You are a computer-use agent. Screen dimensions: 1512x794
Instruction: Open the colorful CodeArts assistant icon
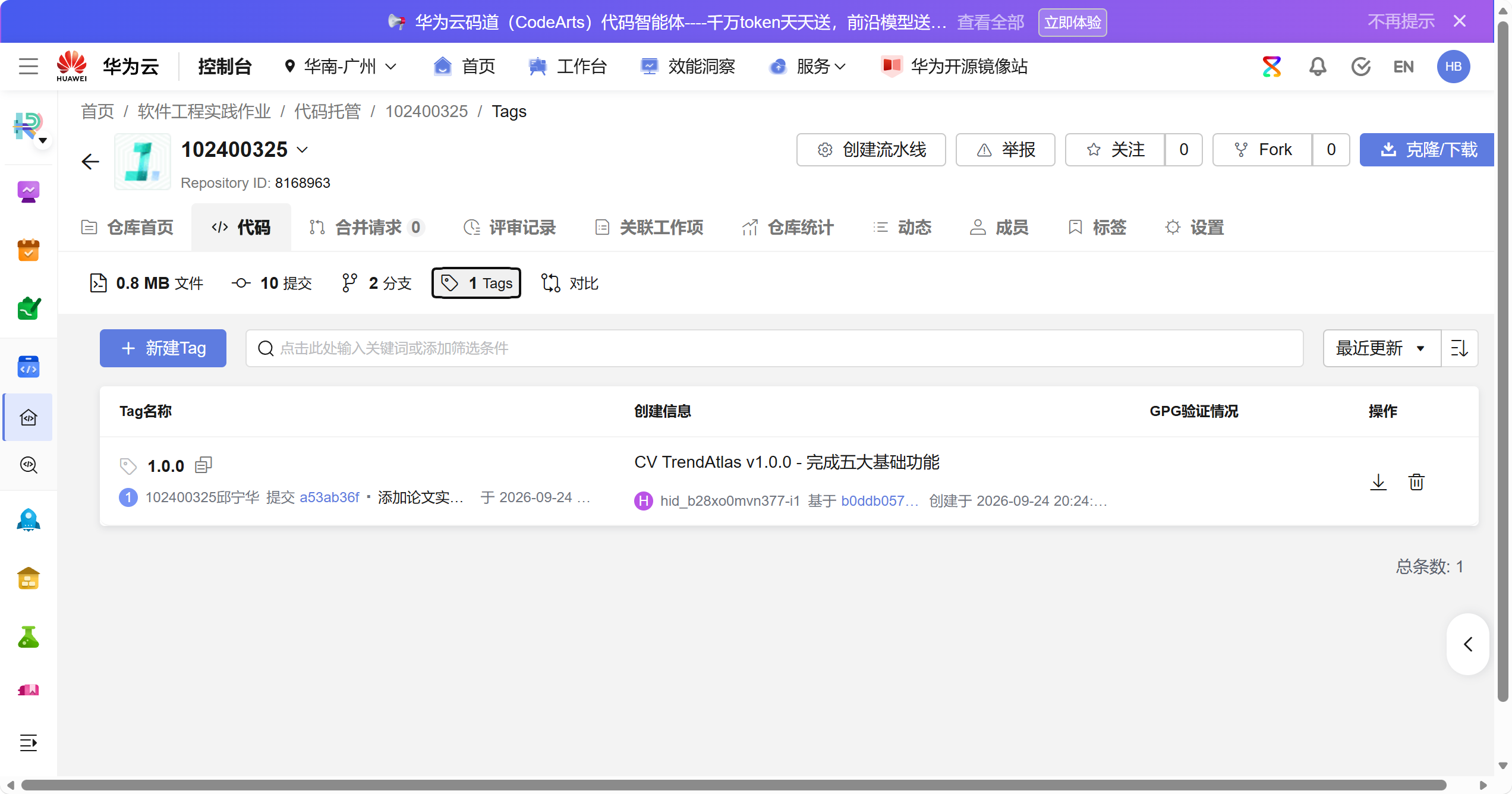tap(1271, 67)
